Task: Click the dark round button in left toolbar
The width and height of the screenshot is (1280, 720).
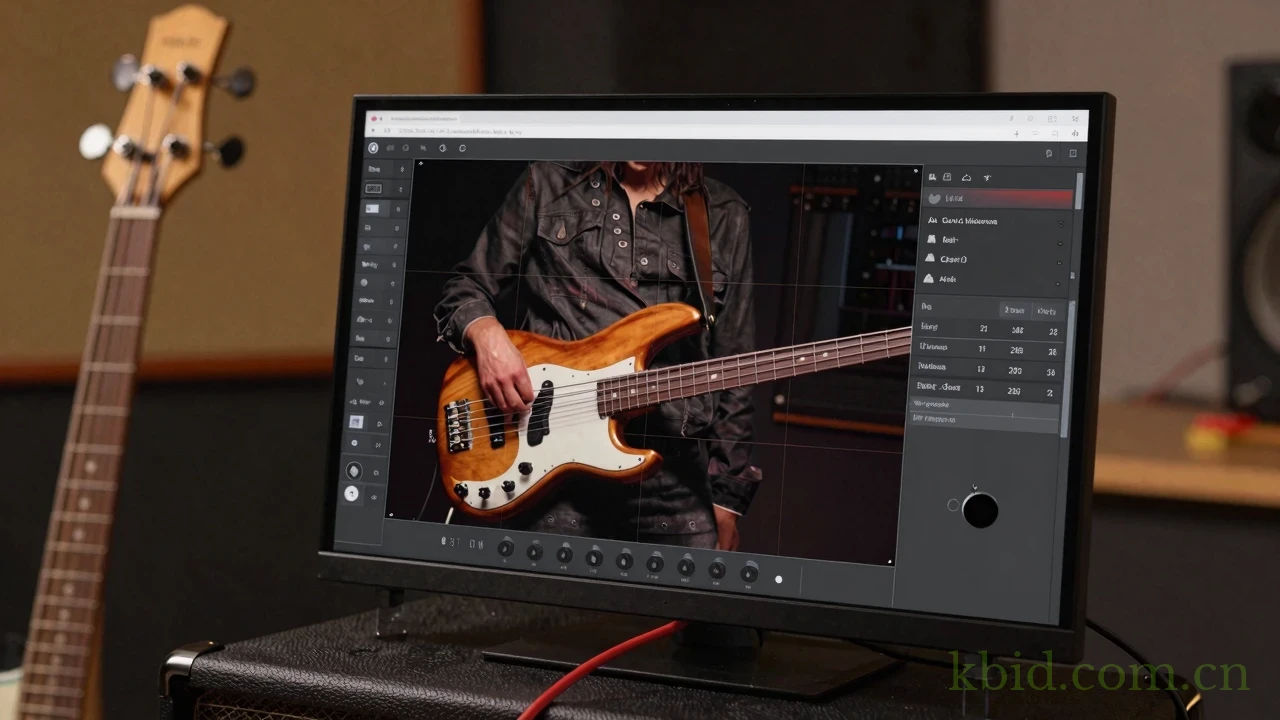Action: (353, 470)
